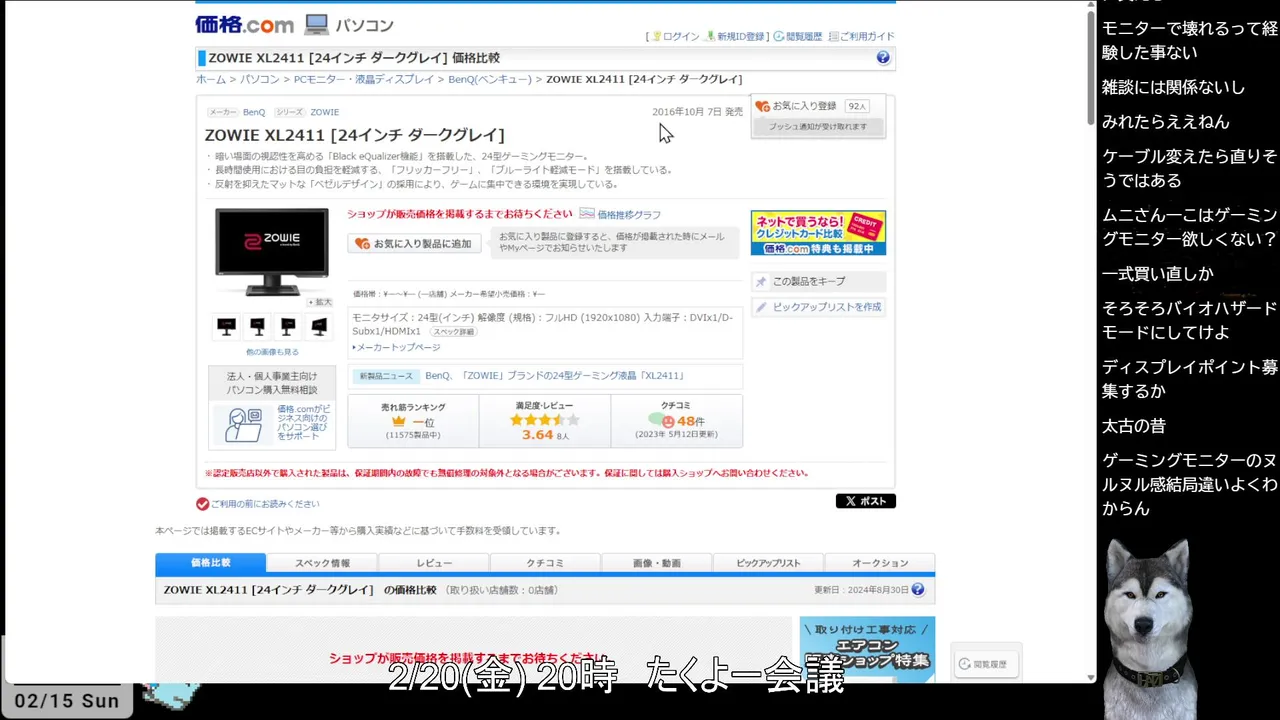Screen dimensions: 1280x720
Task: Open the ZOWIE series link
Action: pyautogui.click(x=325, y=112)
